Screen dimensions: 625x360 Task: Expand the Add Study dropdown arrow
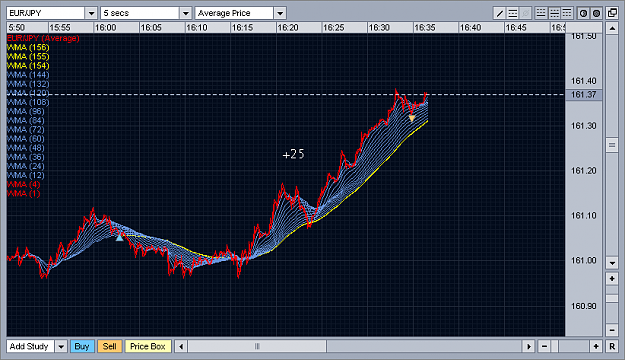pos(61,346)
